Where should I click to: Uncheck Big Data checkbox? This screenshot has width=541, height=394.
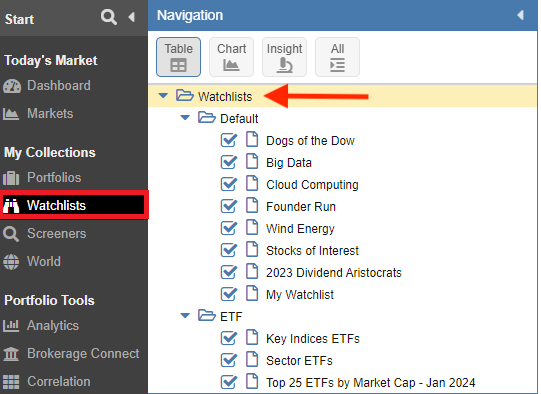point(229,162)
